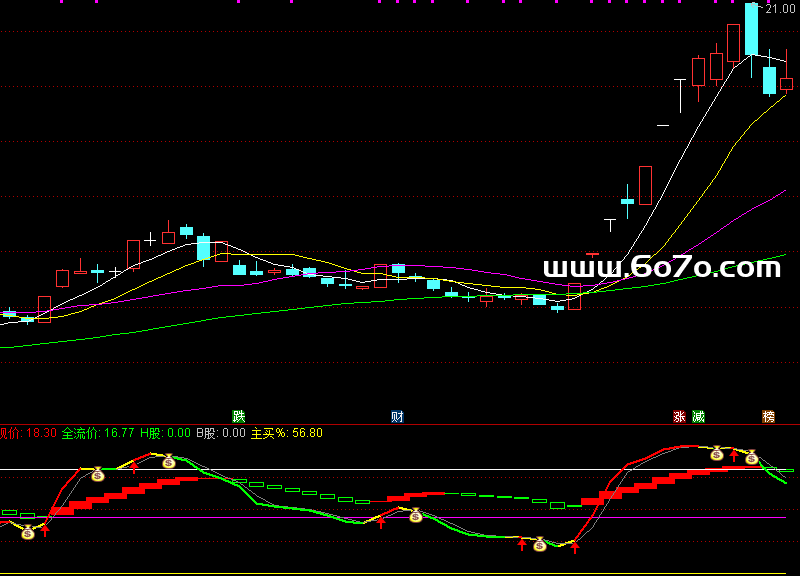
Task: Click the lowest money bag near indicator bottom
Action: 540,545
